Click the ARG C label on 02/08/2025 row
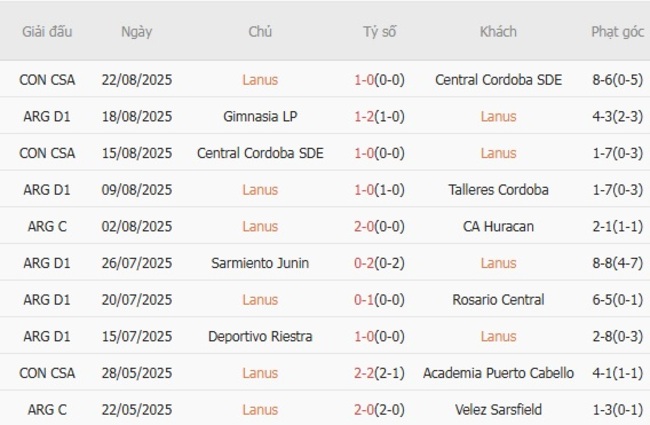 tap(47, 226)
